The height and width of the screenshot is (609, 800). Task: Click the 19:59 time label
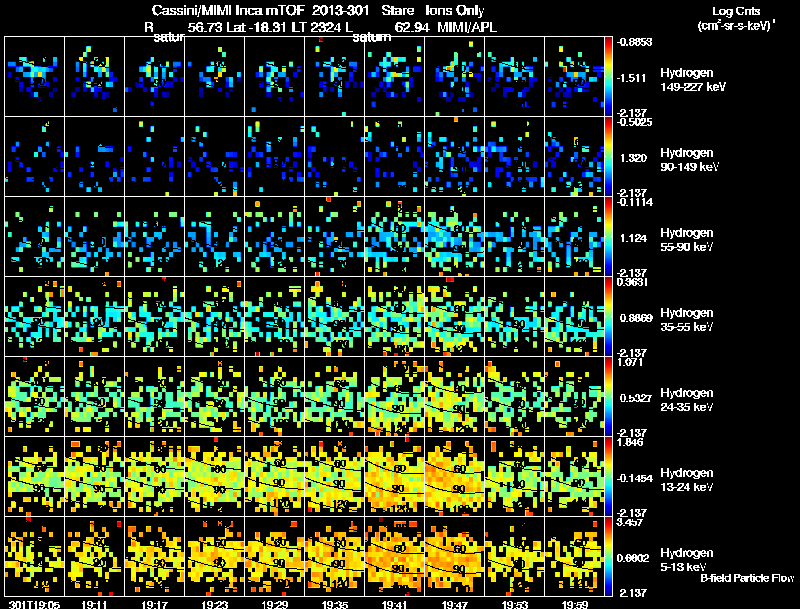tap(574, 604)
